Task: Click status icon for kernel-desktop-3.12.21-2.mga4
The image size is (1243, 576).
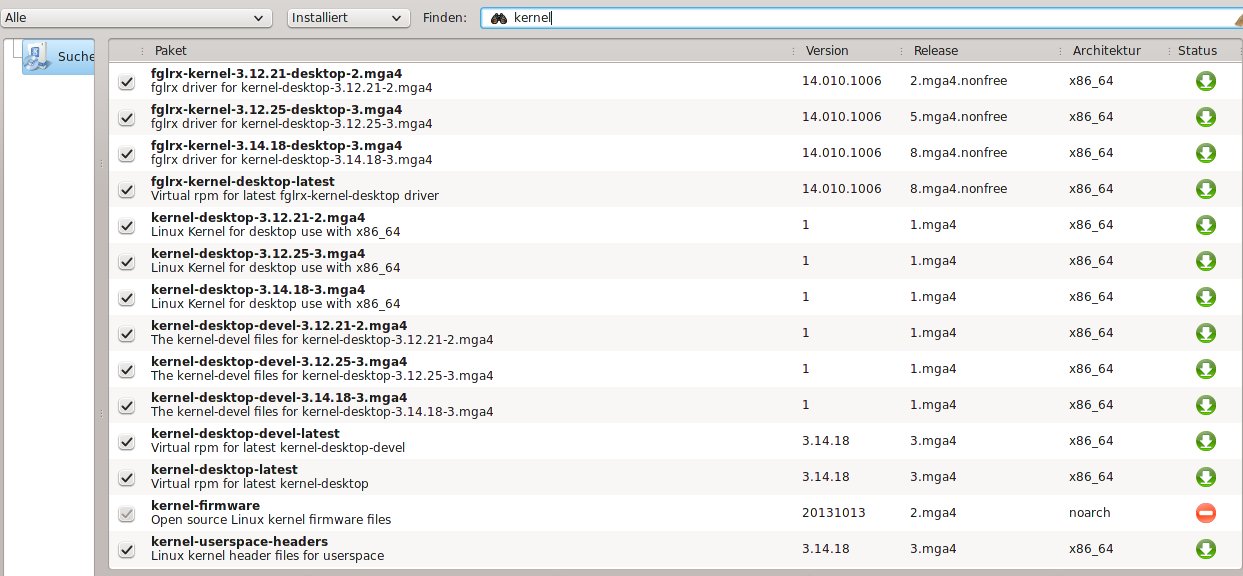Action: click(1206, 225)
